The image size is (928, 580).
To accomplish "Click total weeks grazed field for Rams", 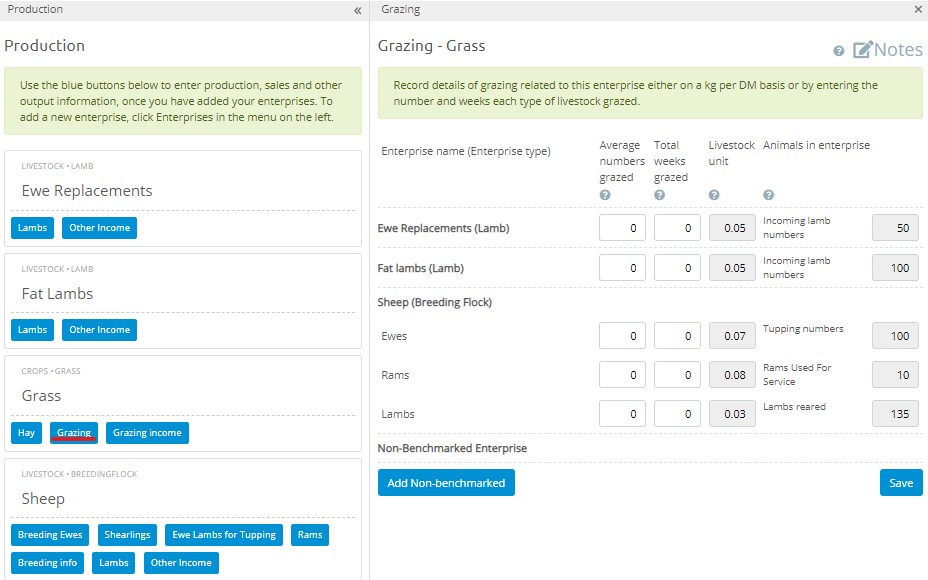I will (677, 375).
